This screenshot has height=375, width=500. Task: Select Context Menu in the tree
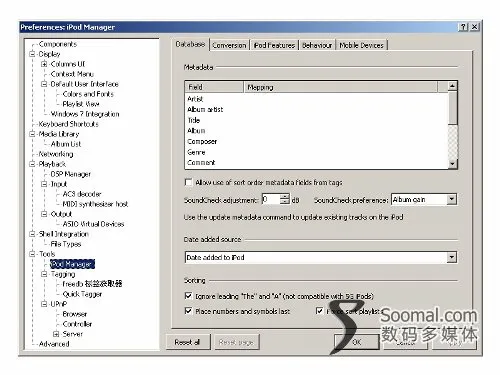click(72, 74)
